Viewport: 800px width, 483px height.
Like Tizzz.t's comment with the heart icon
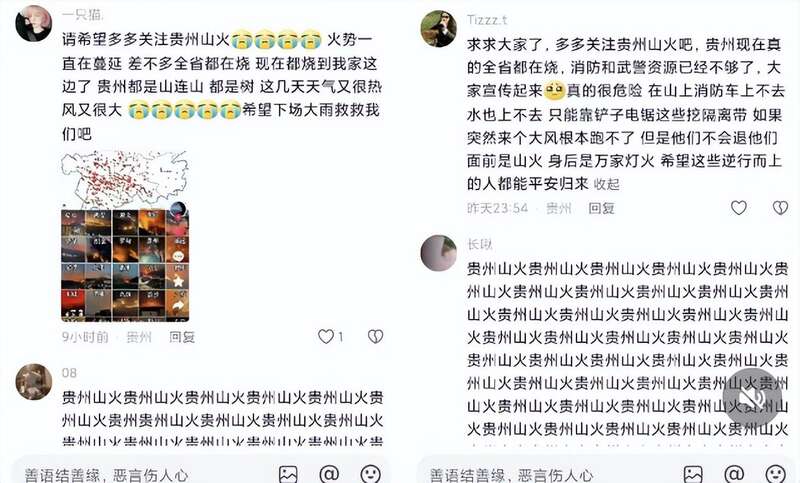click(x=739, y=208)
